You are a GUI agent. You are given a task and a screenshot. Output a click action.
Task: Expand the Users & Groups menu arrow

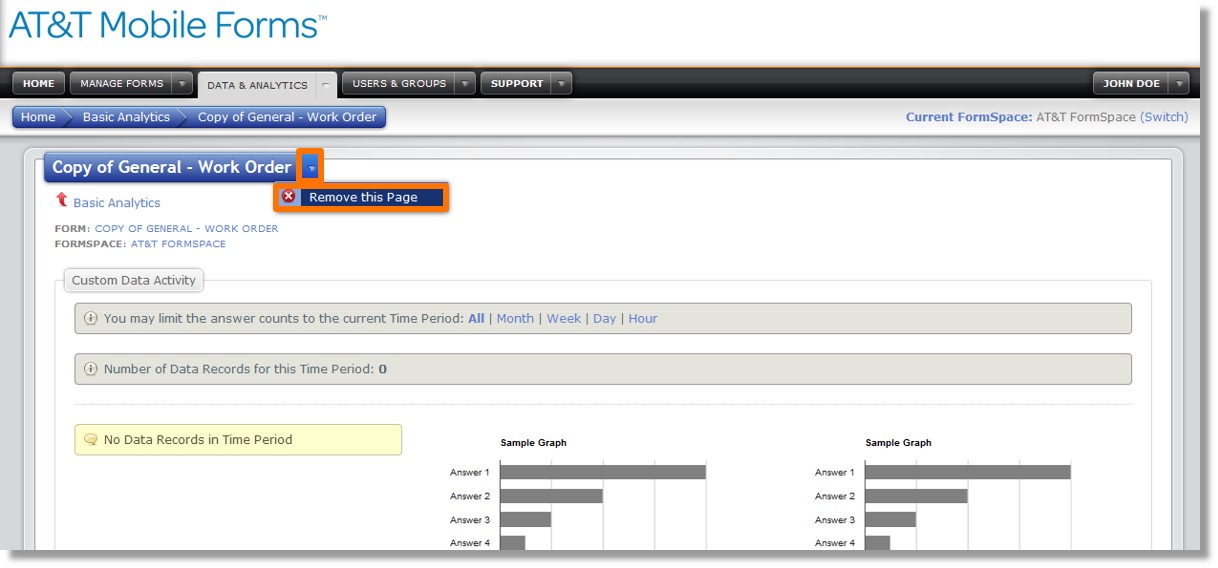465,84
